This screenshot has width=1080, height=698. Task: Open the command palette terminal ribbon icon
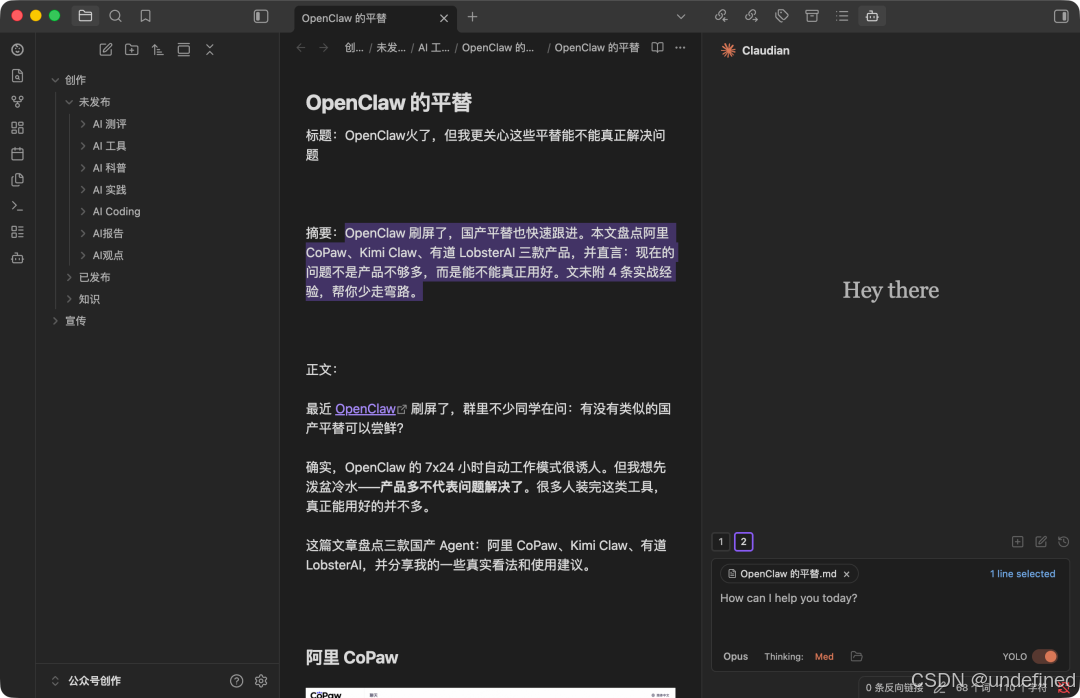pyautogui.click(x=18, y=206)
